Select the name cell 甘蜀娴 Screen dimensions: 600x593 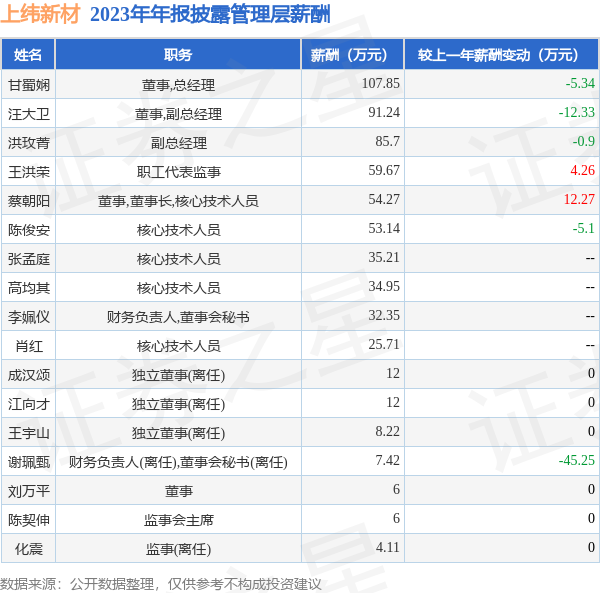pos(28,85)
